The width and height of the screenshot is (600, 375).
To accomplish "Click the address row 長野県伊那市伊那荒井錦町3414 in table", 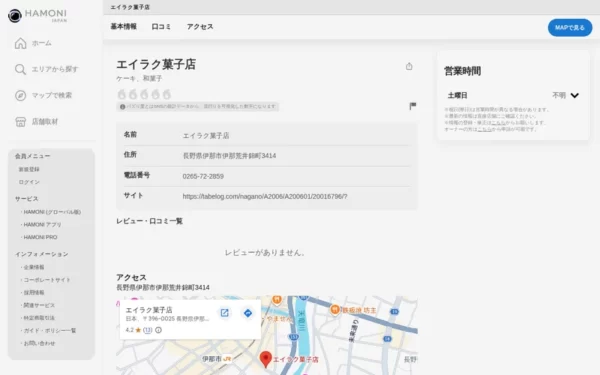I will pos(267,155).
